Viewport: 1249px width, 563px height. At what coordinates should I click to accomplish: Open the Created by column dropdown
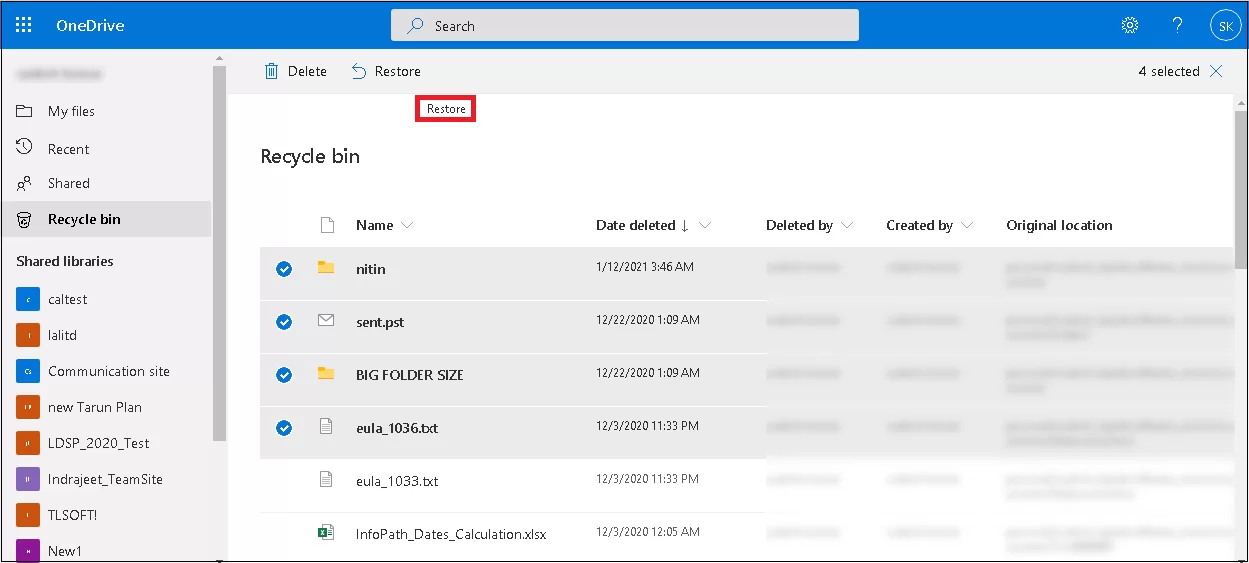pos(967,226)
